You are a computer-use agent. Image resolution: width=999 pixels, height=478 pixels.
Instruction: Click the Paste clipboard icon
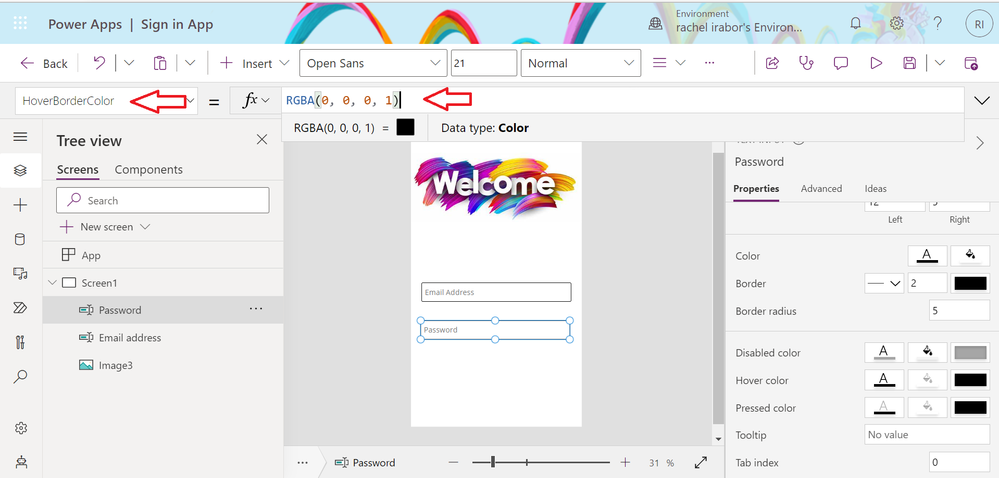click(160, 63)
